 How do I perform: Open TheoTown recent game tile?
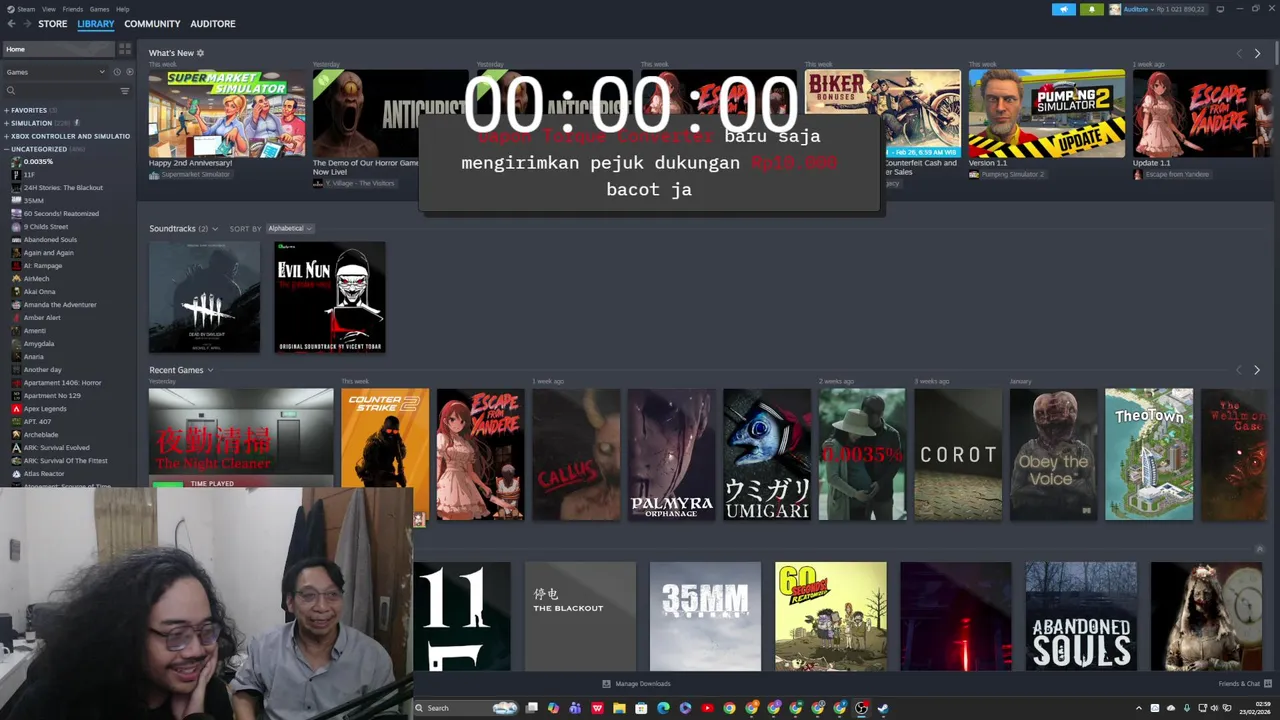(x=1149, y=454)
